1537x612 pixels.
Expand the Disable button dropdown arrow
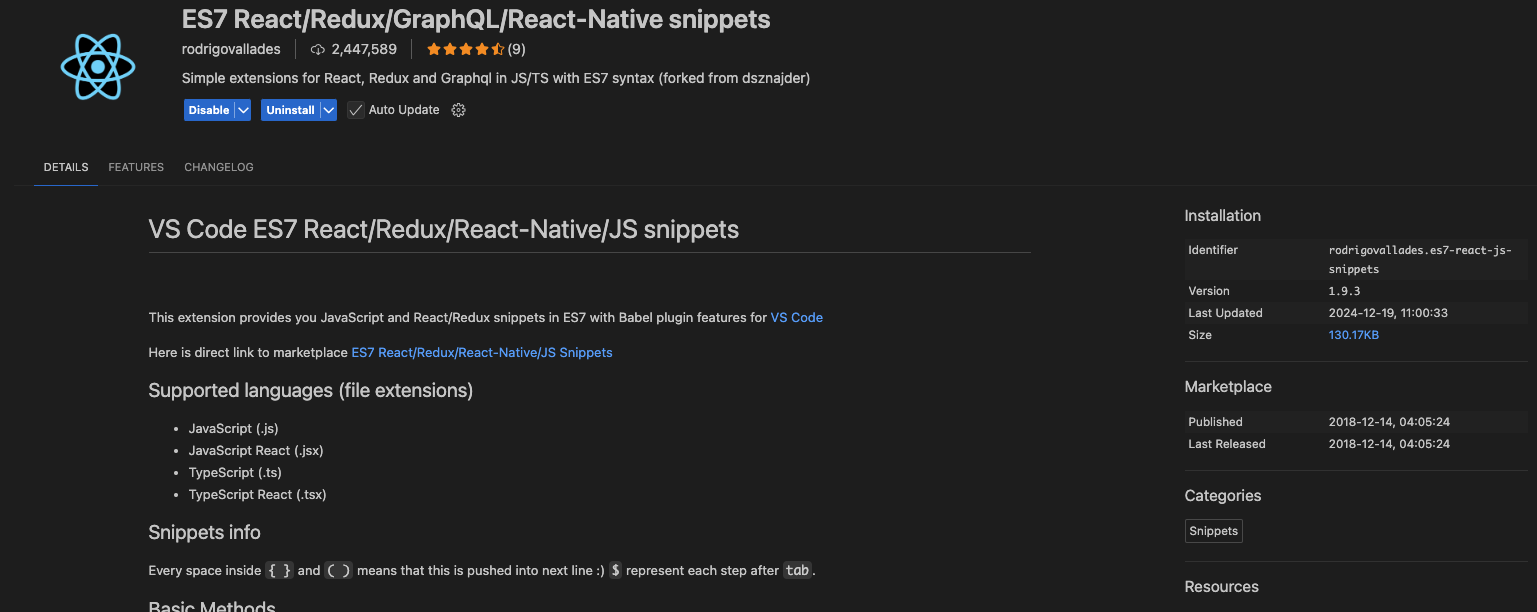243,110
